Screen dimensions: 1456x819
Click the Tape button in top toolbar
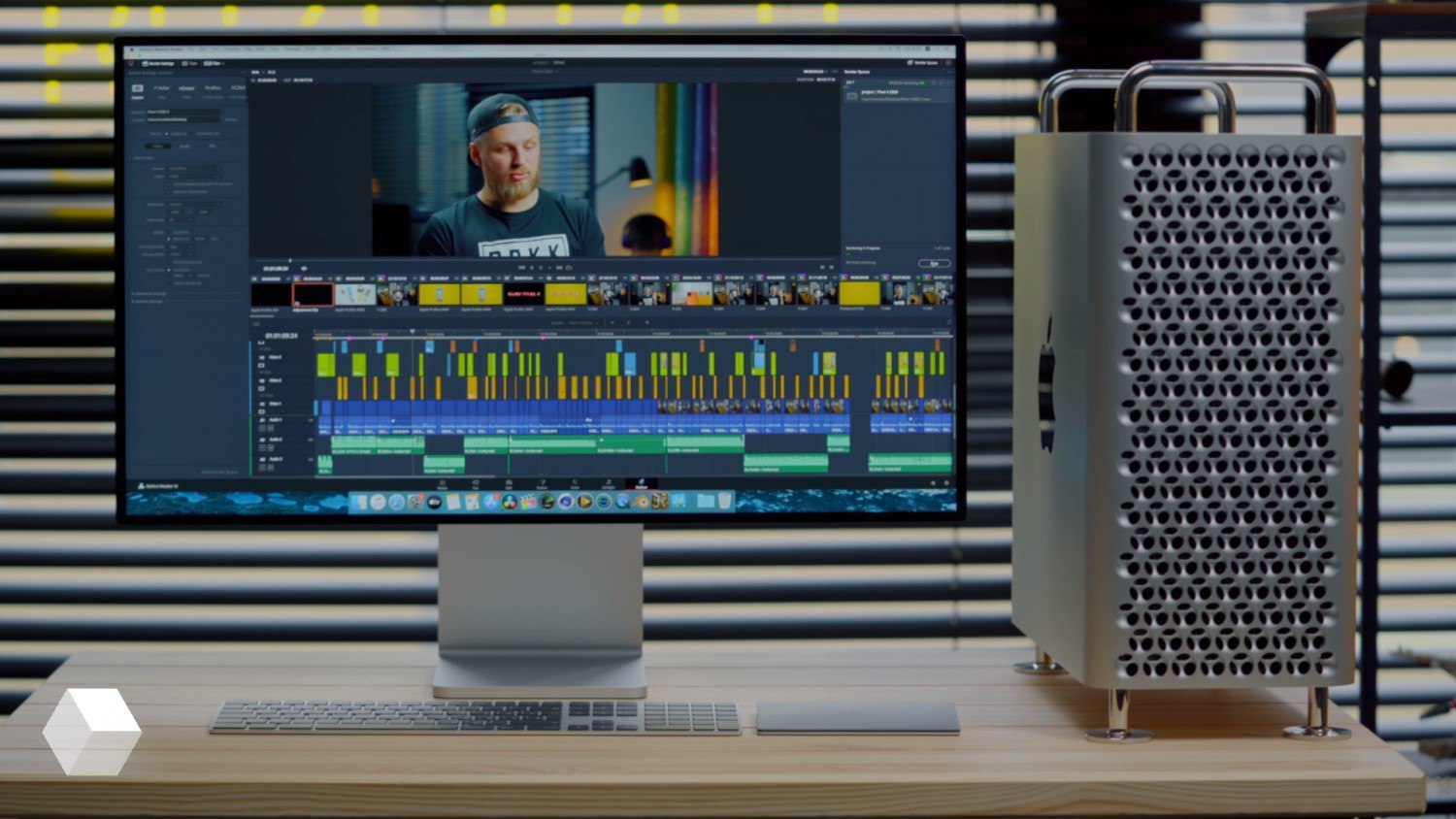point(189,63)
